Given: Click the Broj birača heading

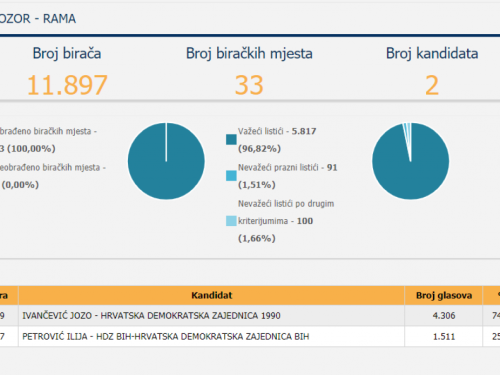Looking at the screenshot, I should point(67,54).
